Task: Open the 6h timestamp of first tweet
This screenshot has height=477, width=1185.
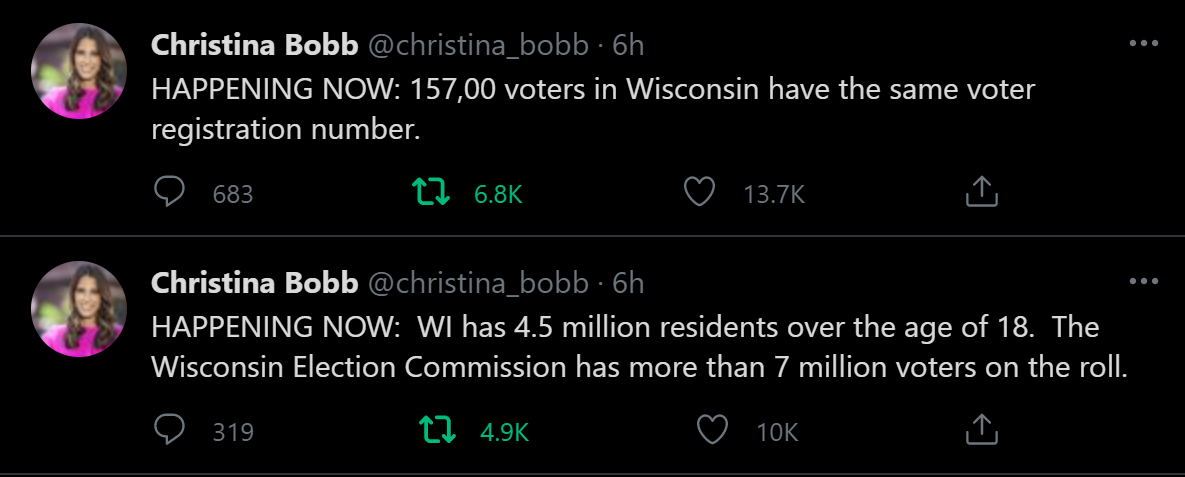Action: click(x=628, y=45)
